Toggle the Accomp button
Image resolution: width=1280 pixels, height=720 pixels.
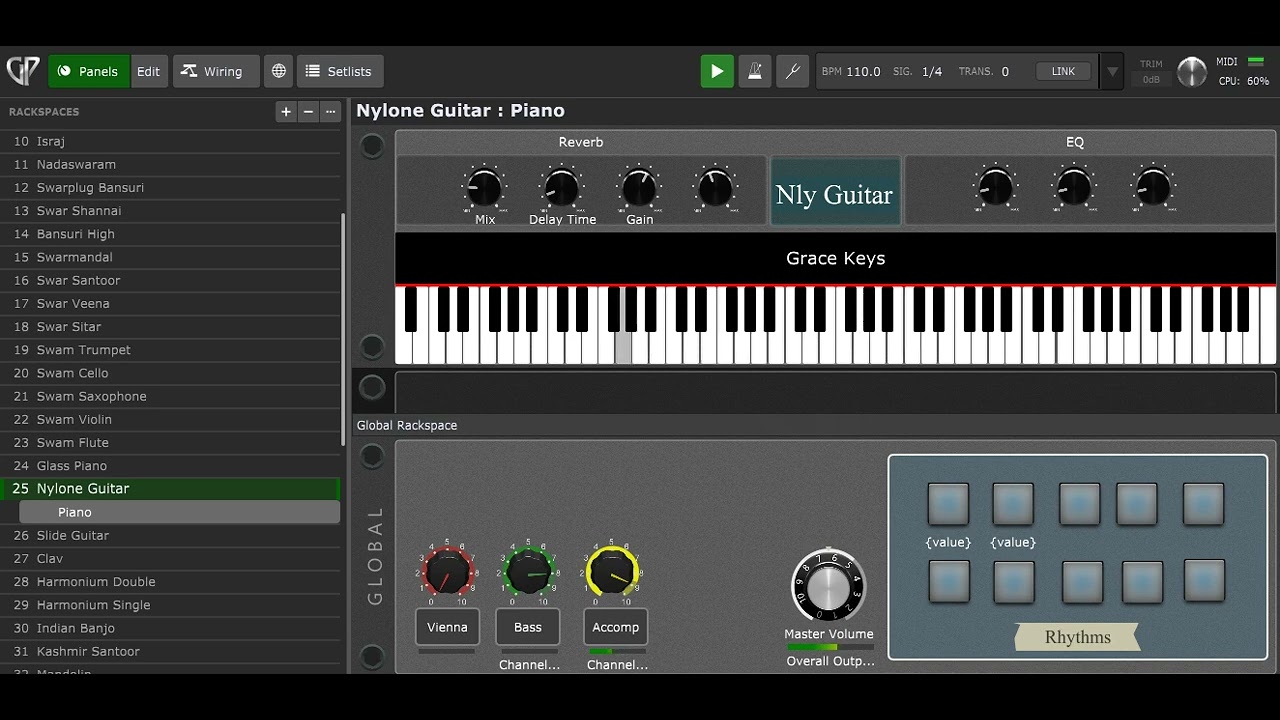coord(615,627)
